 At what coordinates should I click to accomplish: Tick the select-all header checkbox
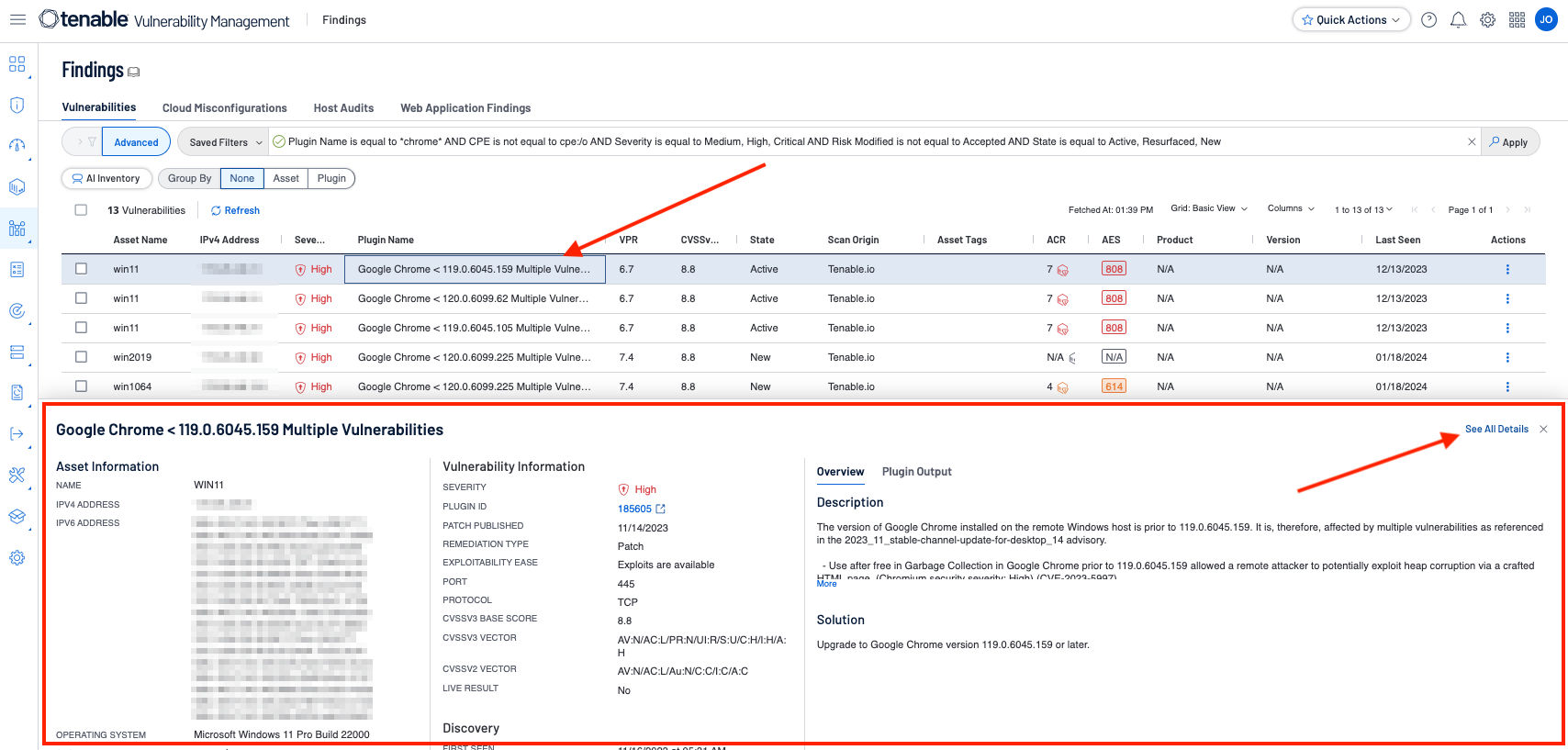coord(81,210)
